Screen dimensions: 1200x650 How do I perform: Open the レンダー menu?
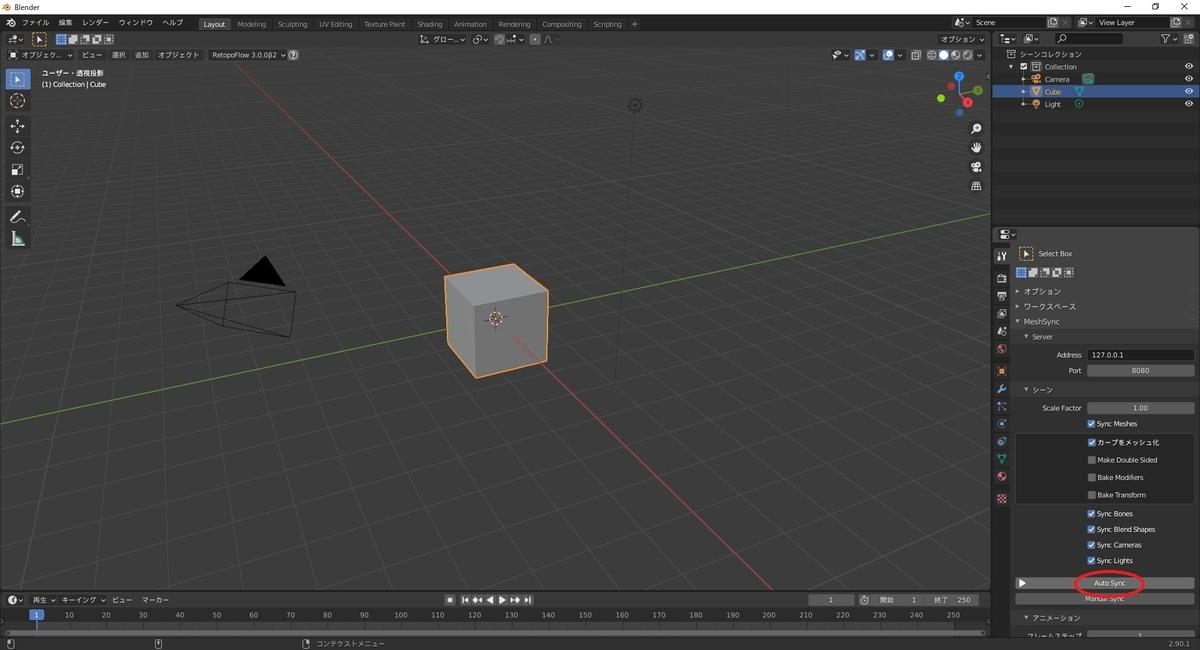tap(95, 22)
